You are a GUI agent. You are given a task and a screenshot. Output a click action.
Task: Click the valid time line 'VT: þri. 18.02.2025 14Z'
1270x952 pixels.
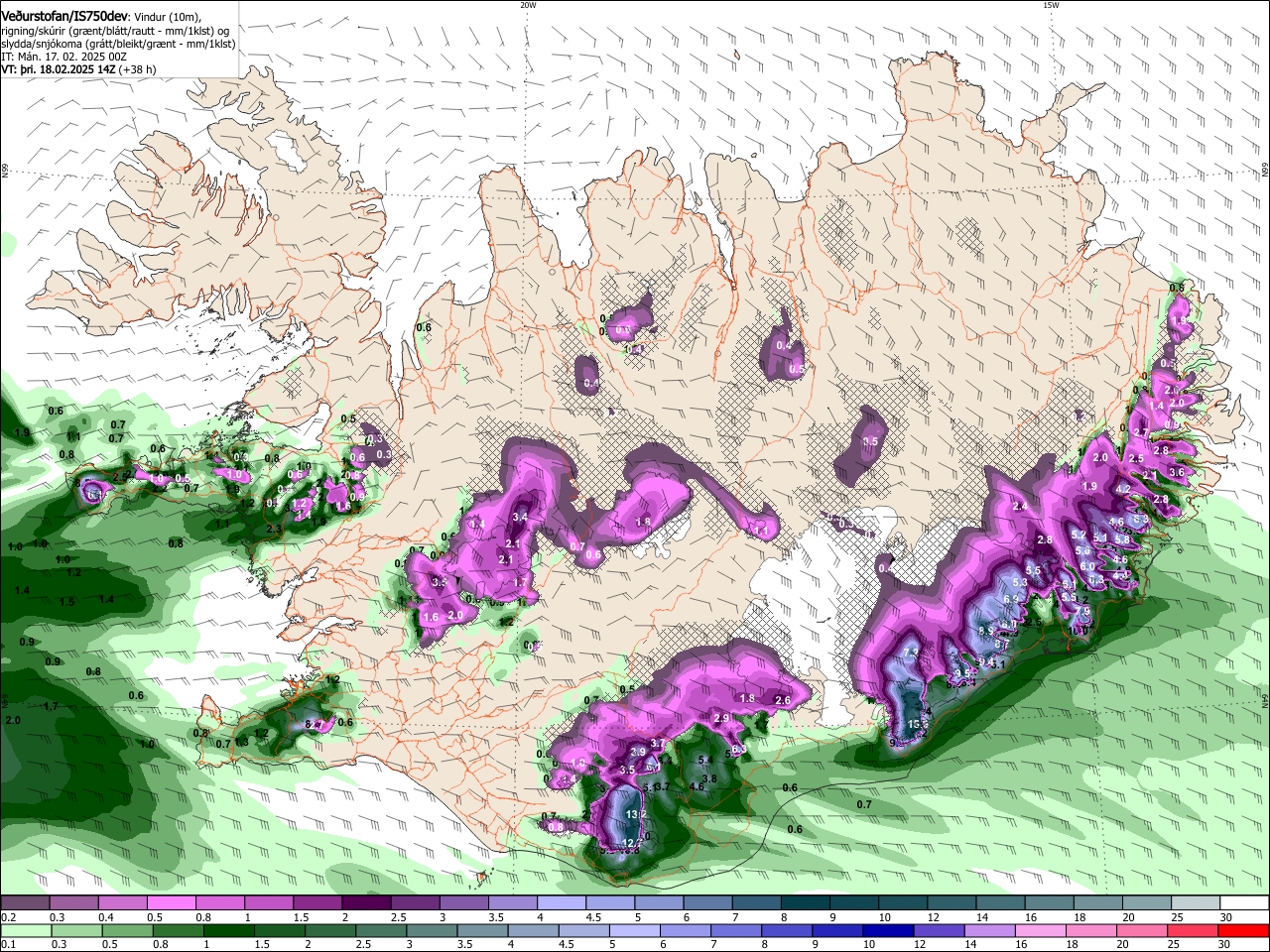tap(59, 70)
